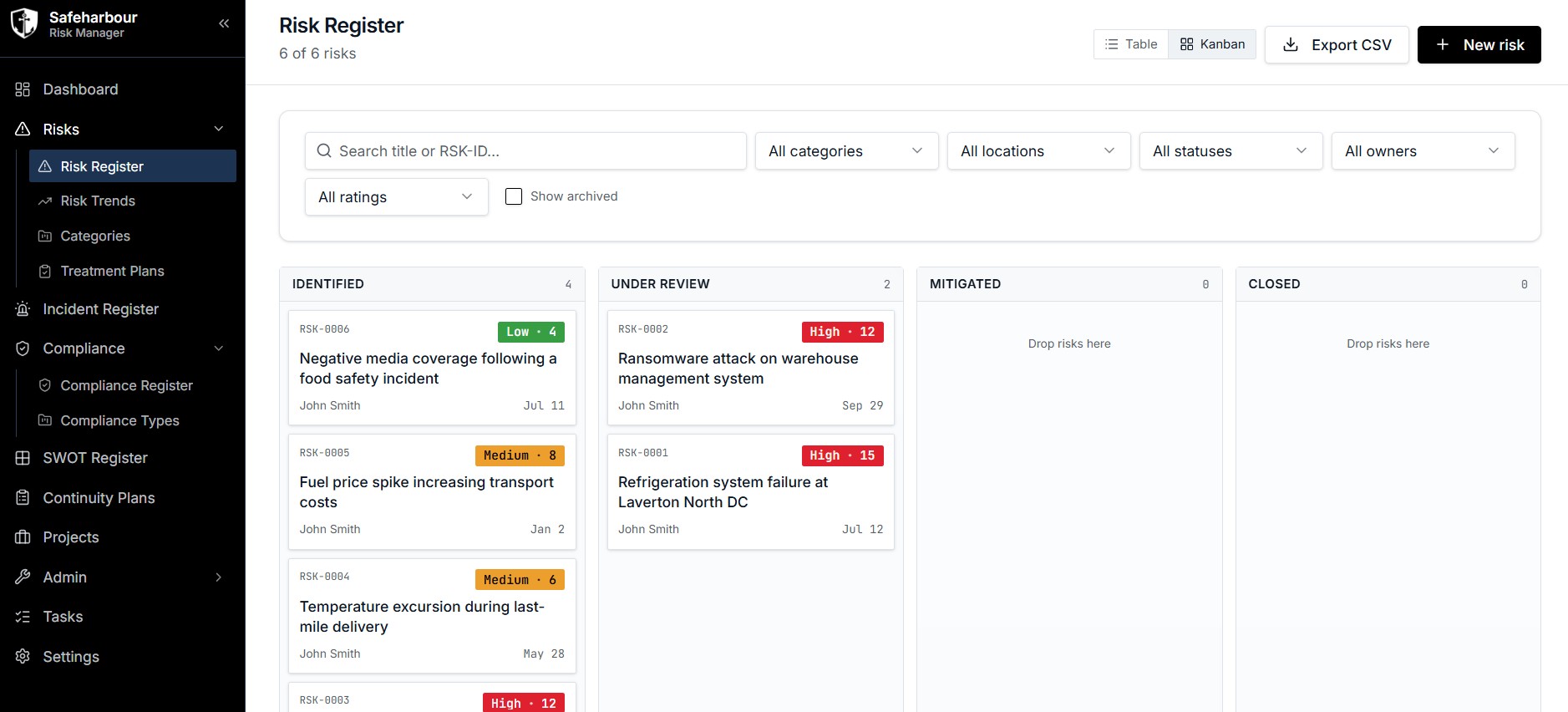
Task: Open the All statuses dropdown
Action: (1231, 151)
